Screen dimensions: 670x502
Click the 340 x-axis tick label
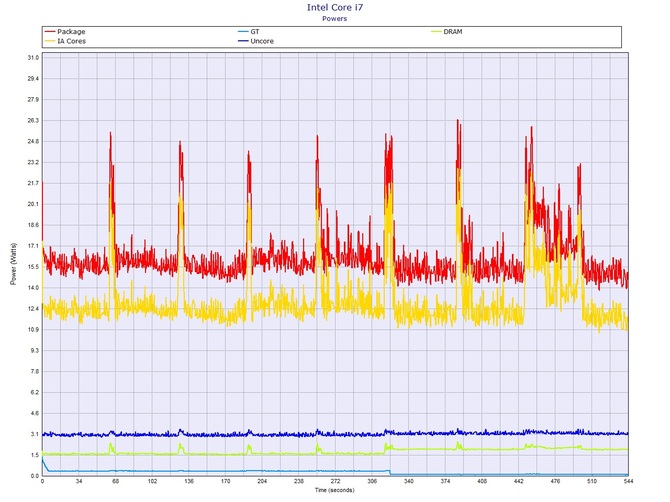[x=408, y=481]
